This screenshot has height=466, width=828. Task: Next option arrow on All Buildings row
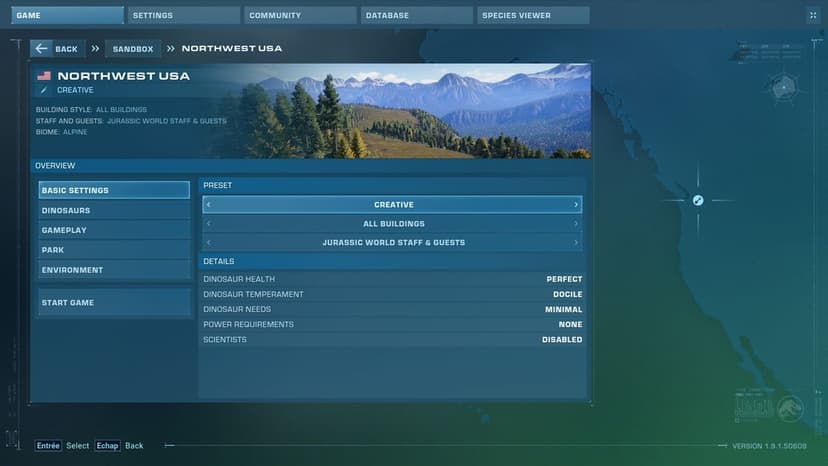(576, 223)
